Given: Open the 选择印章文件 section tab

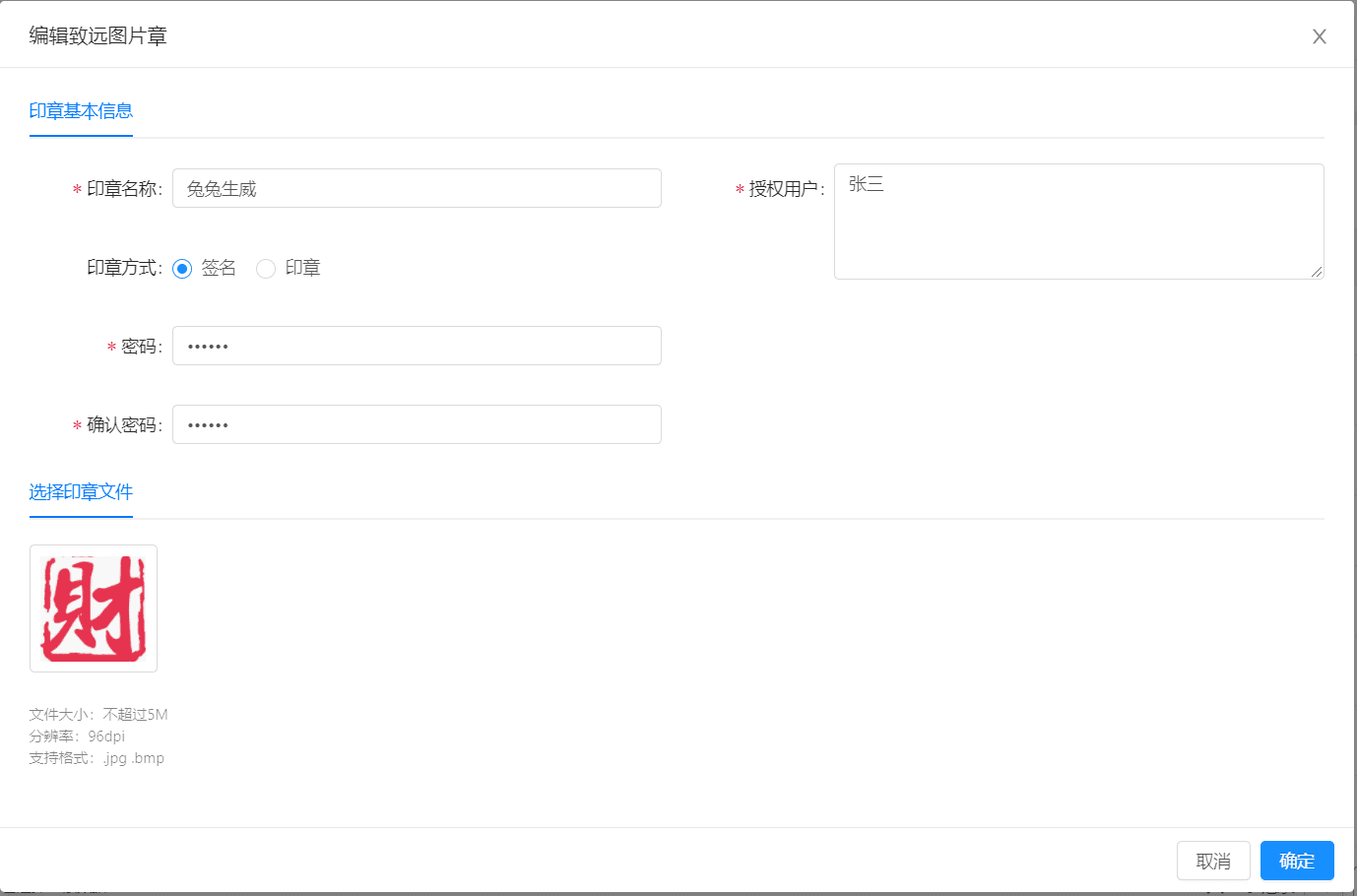Looking at the screenshot, I should tap(81, 492).
